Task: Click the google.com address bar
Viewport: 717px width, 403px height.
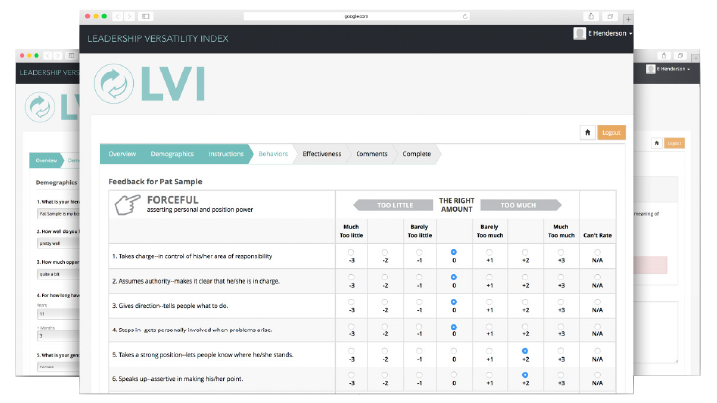Action: [x=356, y=16]
